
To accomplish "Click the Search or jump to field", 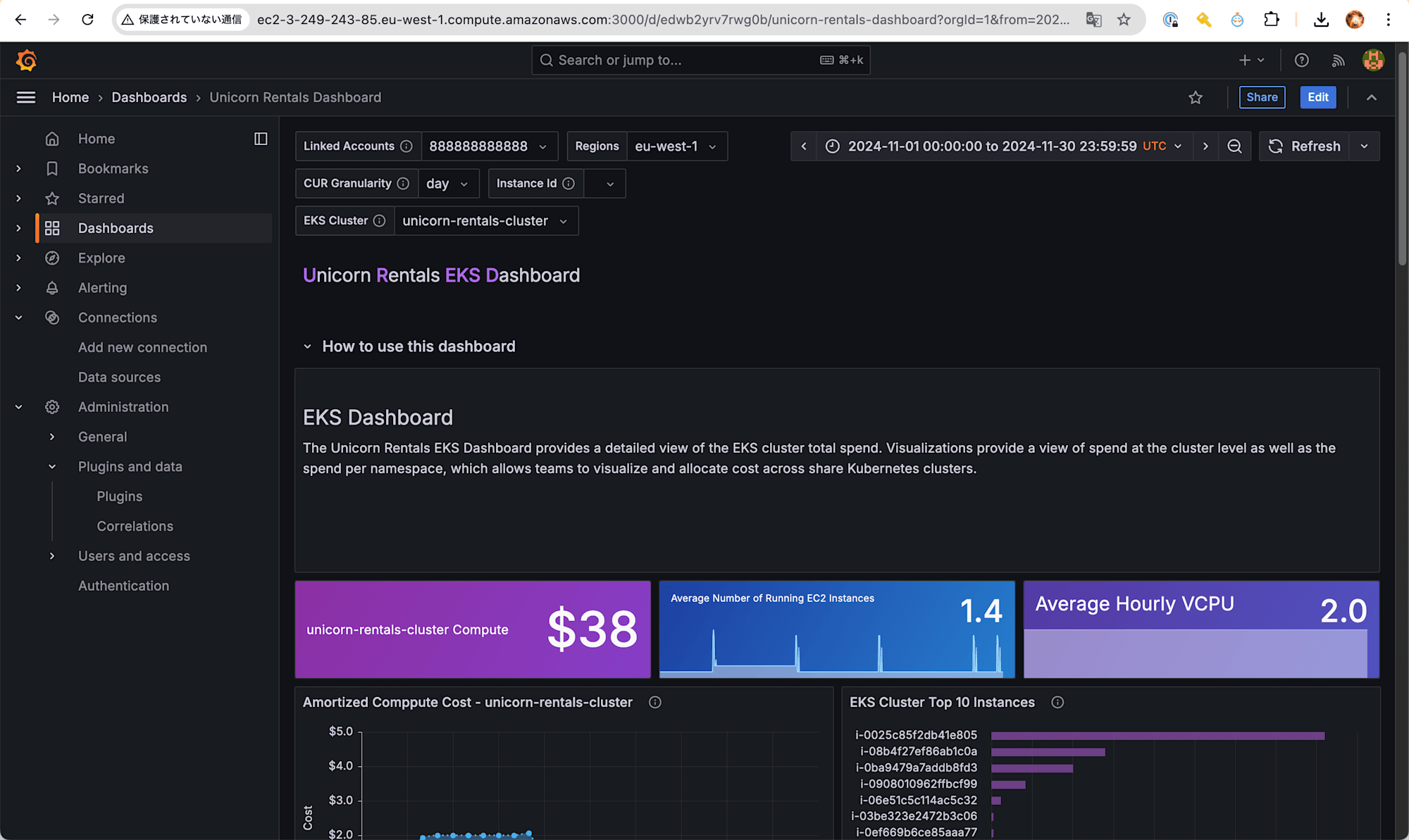I will point(701,61).
